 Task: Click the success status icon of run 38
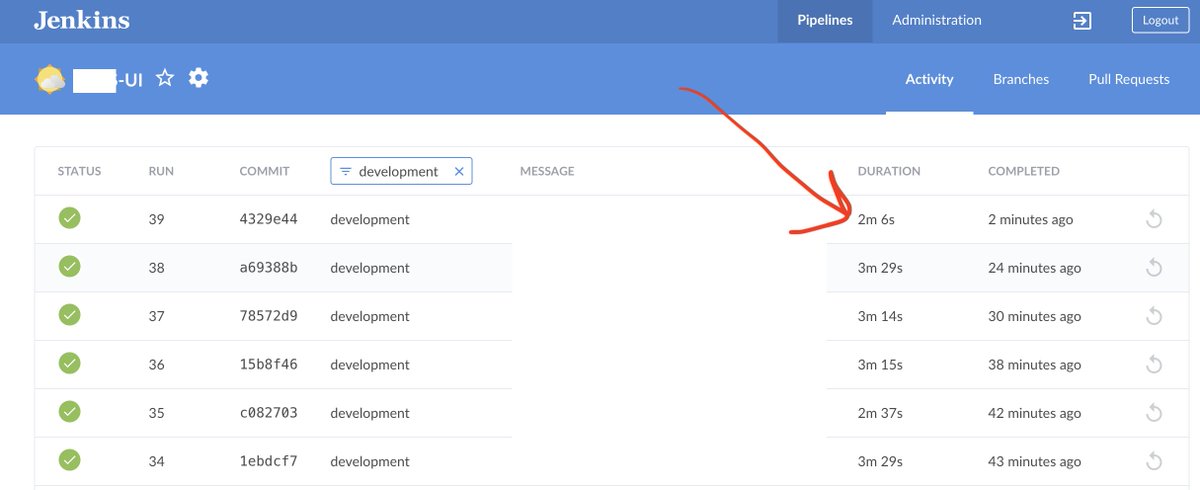69,266
